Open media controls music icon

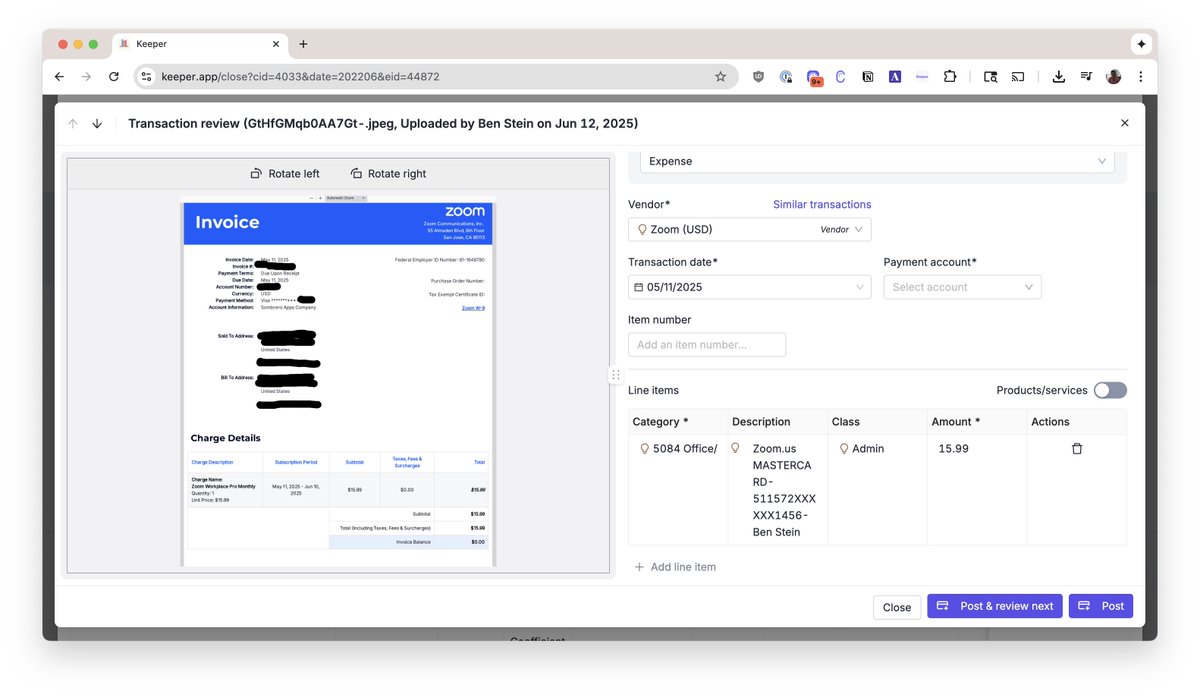pyautogui.click(x=1086, y=76)
